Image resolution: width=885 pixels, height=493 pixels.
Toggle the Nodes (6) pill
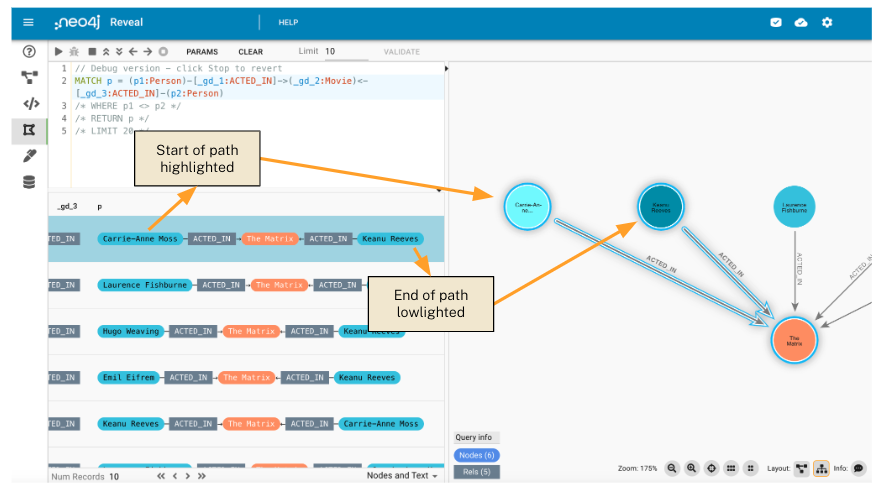[476, 455]
